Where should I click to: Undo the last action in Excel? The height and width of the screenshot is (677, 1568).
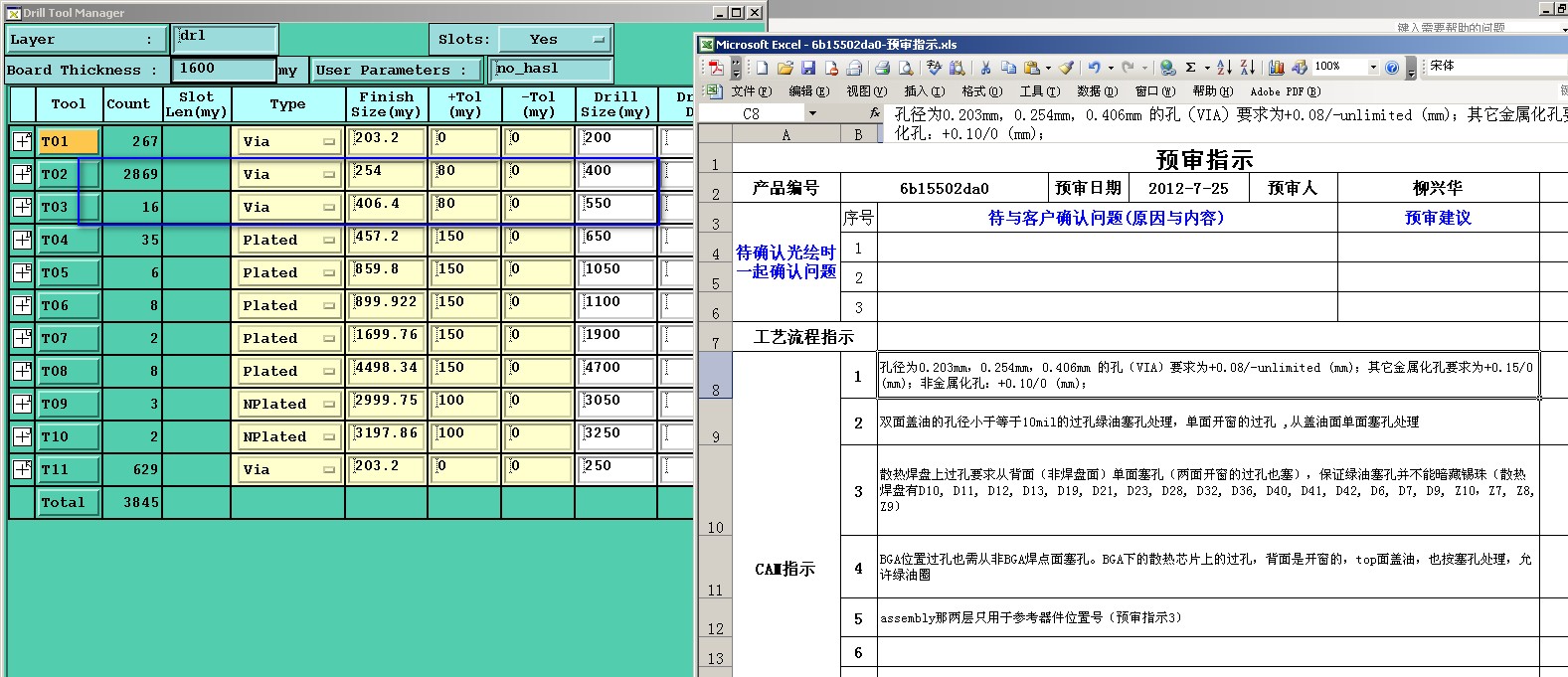click(x=1094, y=67)
